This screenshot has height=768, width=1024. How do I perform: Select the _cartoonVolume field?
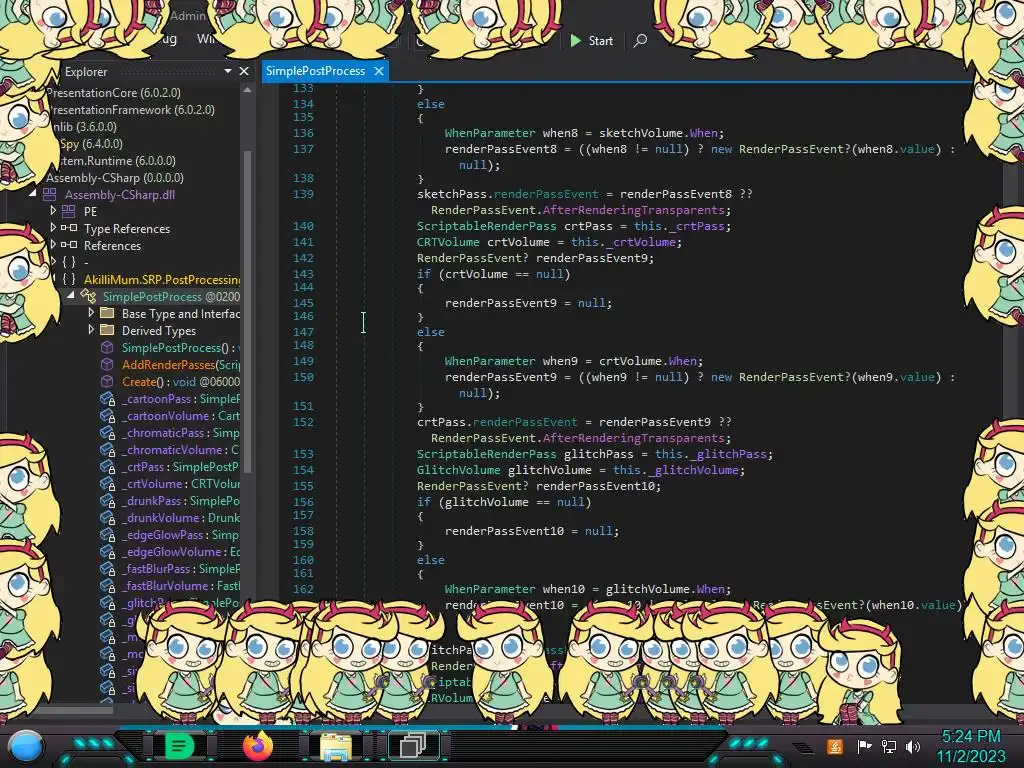180,416
